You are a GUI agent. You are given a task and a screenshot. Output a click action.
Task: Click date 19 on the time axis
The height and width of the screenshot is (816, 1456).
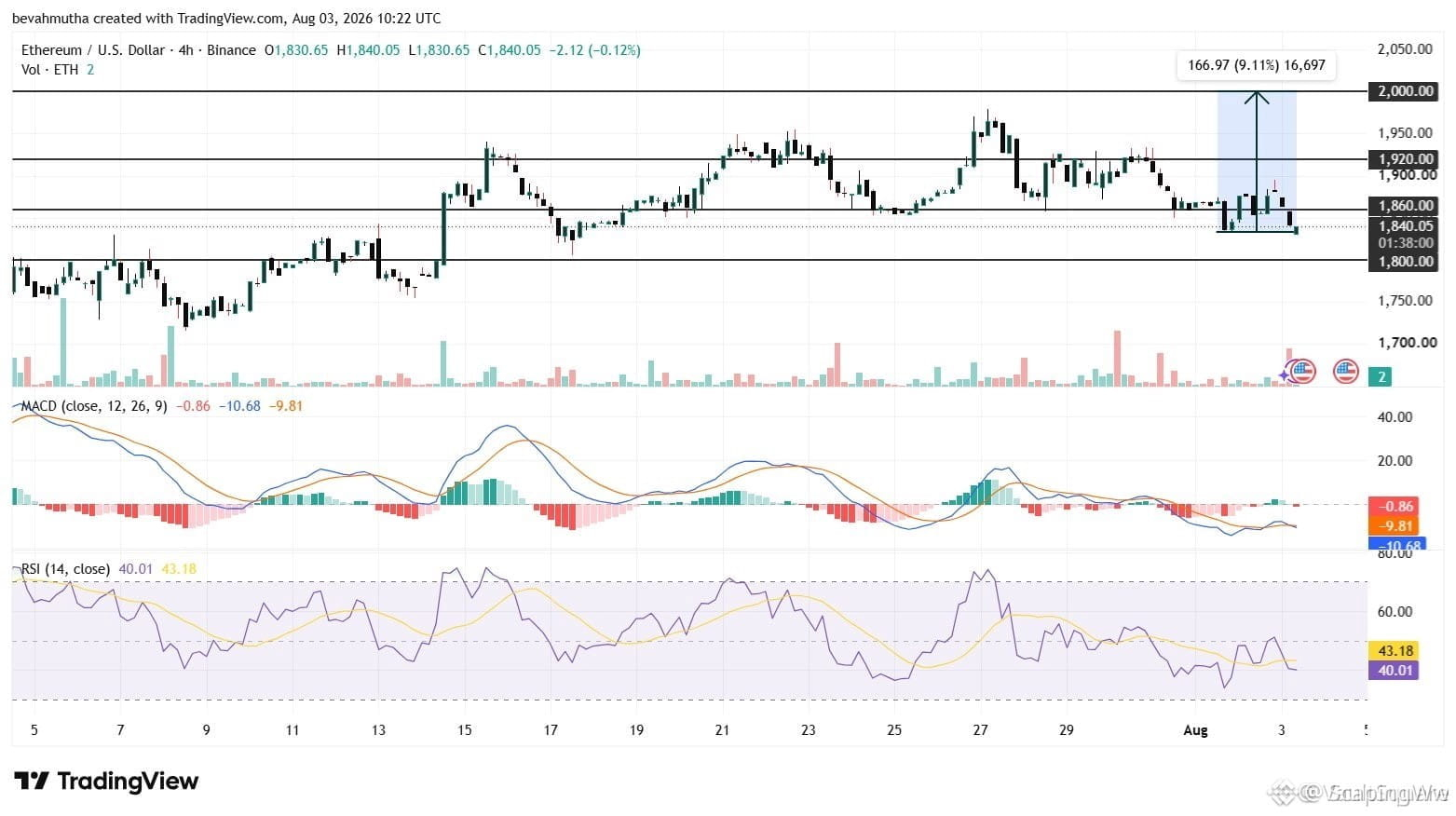636,730
